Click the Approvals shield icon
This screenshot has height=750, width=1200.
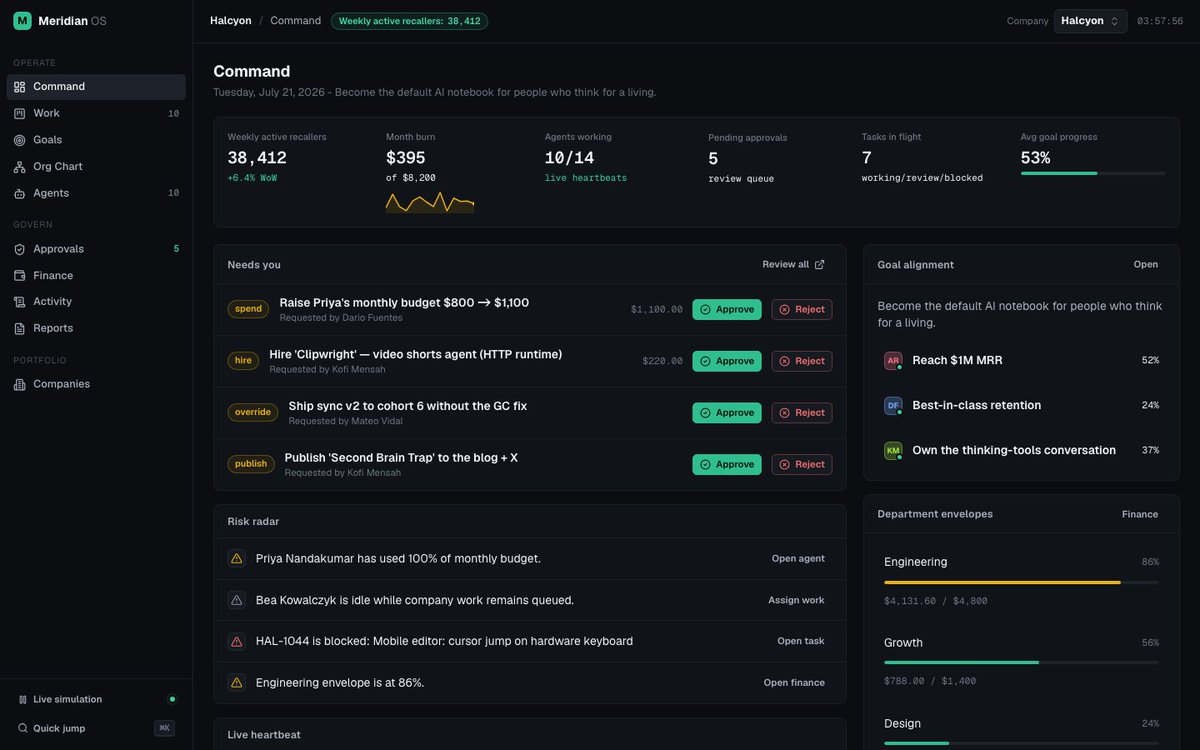coord(20,249)
